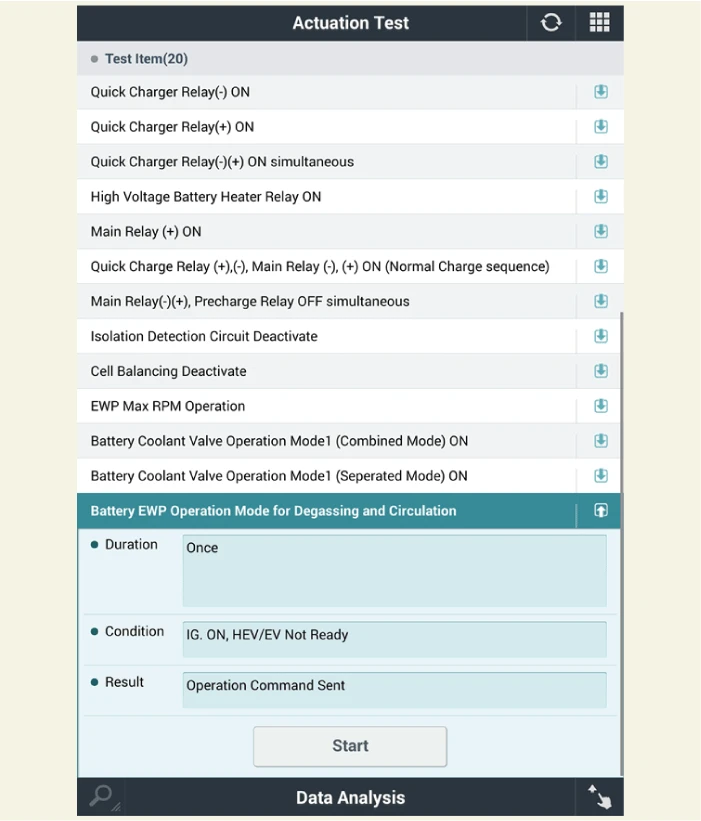The image size is (701, 821).
Task: Expand Quick Charger Relay(-)(+) ON simultaneous
Action: (x=601, y=161)
